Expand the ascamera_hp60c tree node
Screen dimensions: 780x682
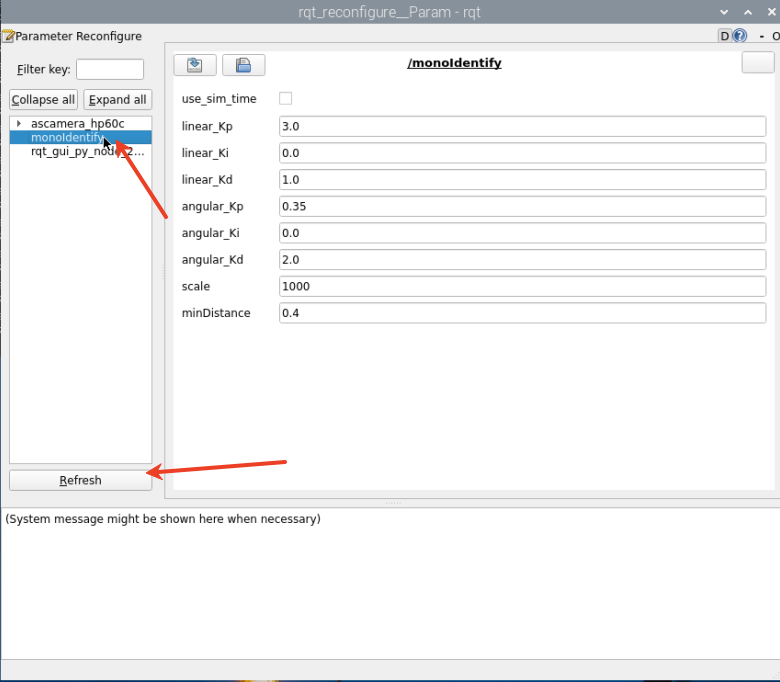pos(19,123)
